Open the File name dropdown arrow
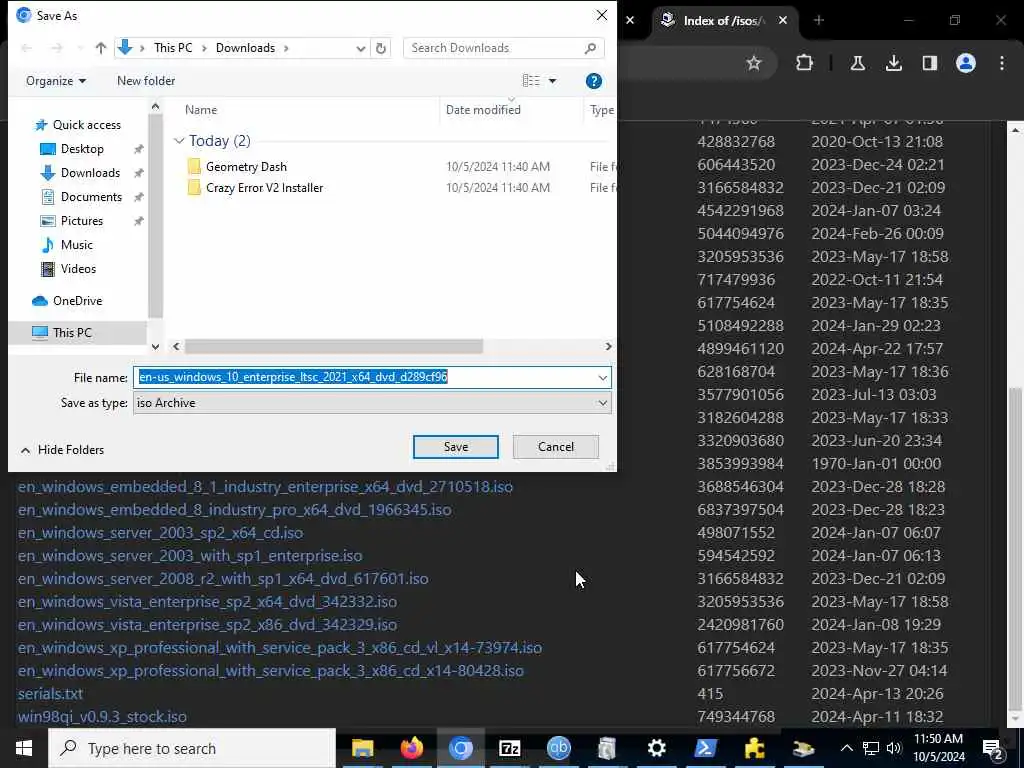The image size is (1024, 768). (x=602, y=377)
